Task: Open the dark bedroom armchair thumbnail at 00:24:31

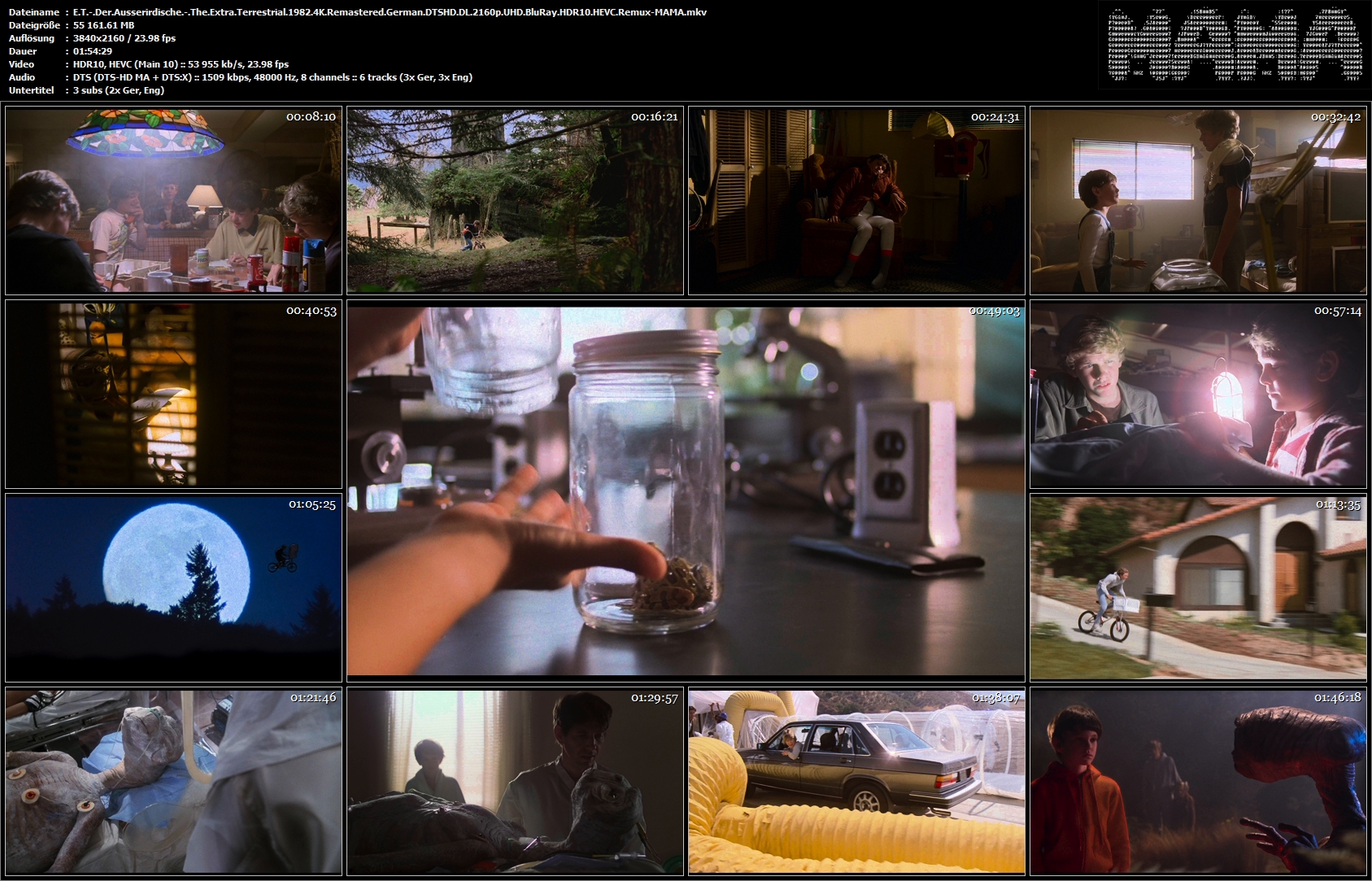Action: tap(856, 201)
